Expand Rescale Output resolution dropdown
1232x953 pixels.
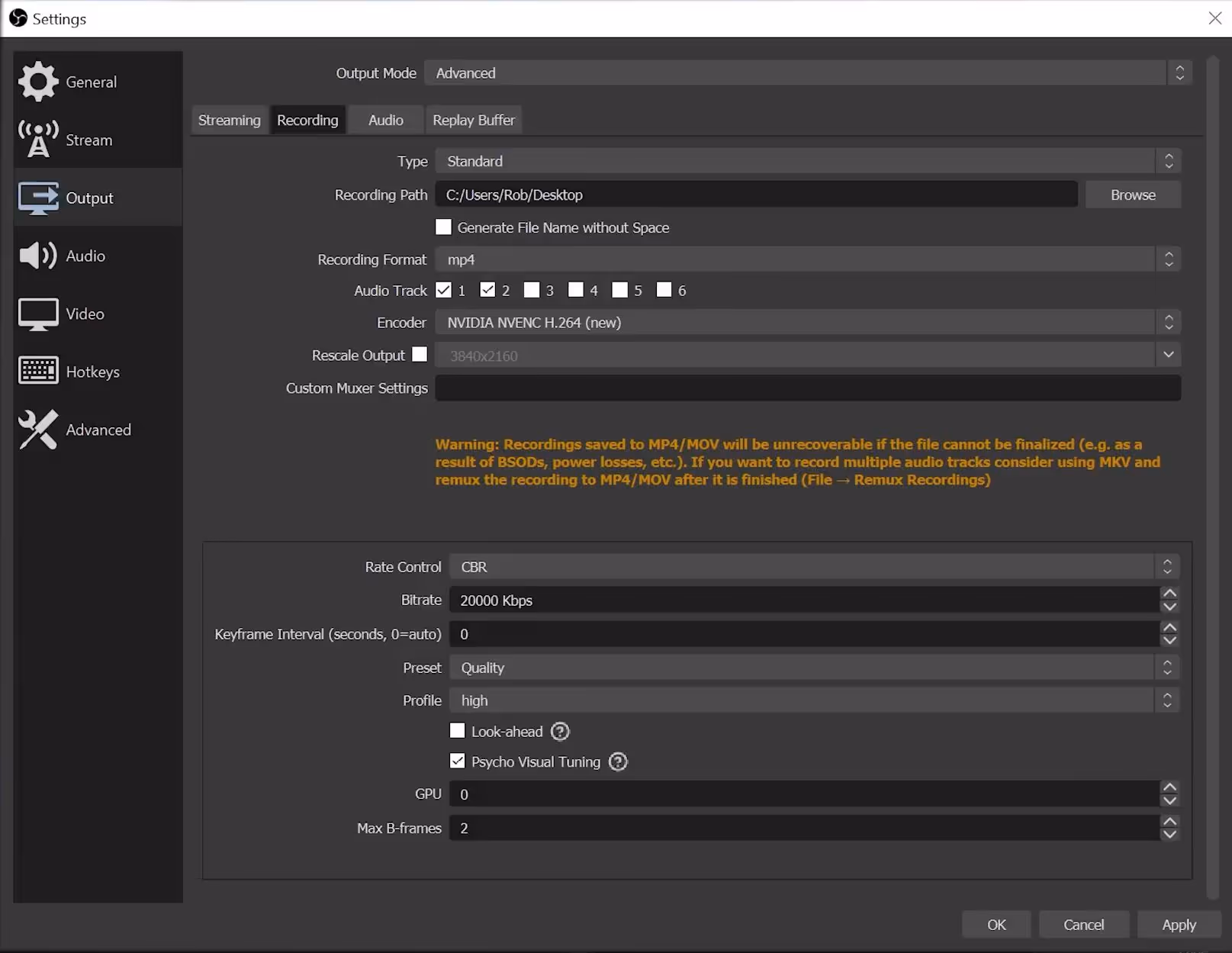1168,355
